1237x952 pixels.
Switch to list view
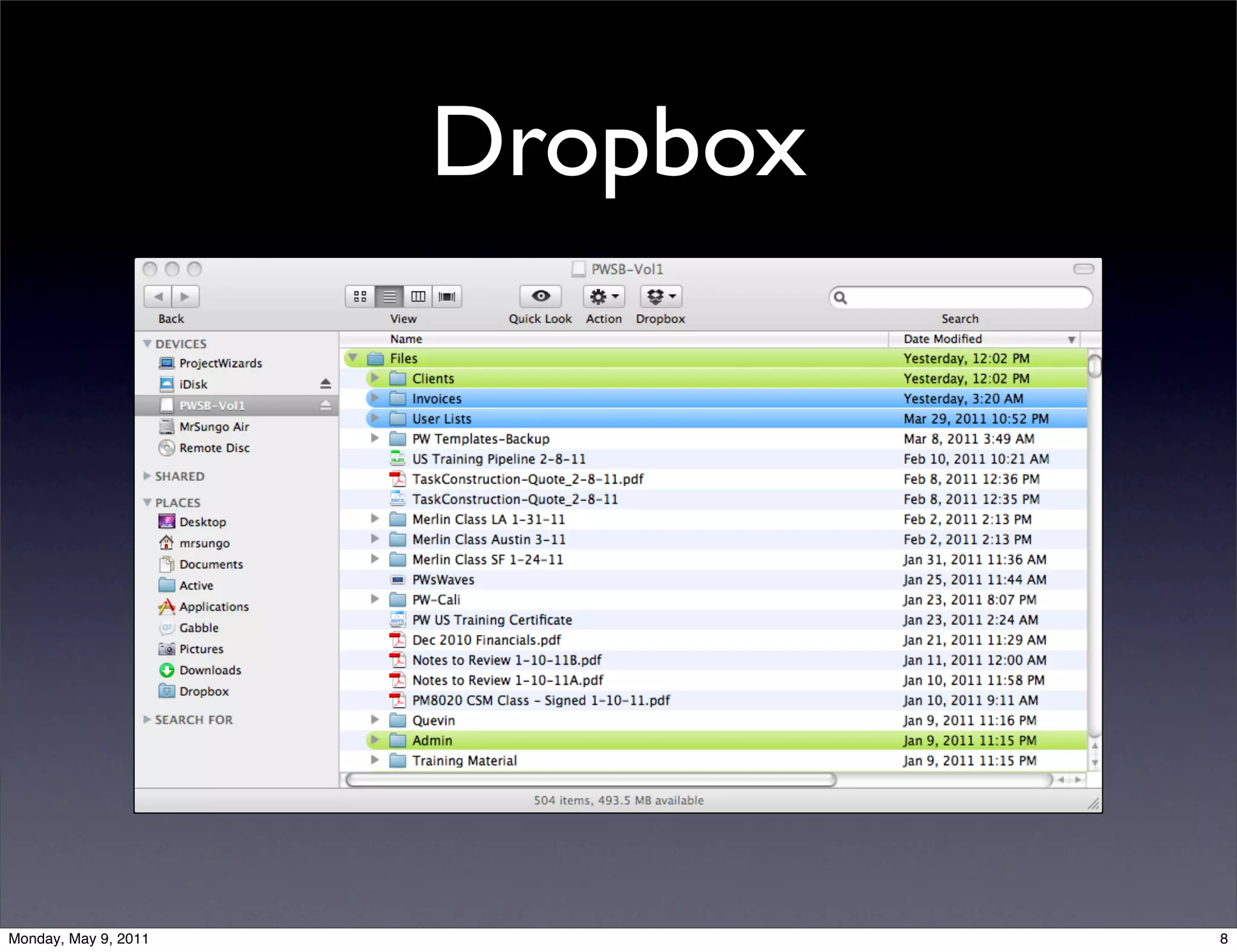coord(390,297)
